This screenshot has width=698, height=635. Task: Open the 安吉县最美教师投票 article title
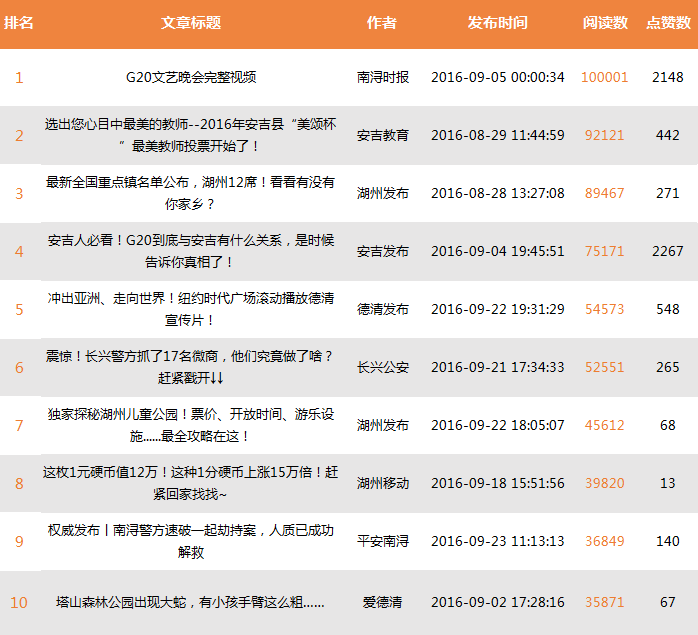point(190,135)
